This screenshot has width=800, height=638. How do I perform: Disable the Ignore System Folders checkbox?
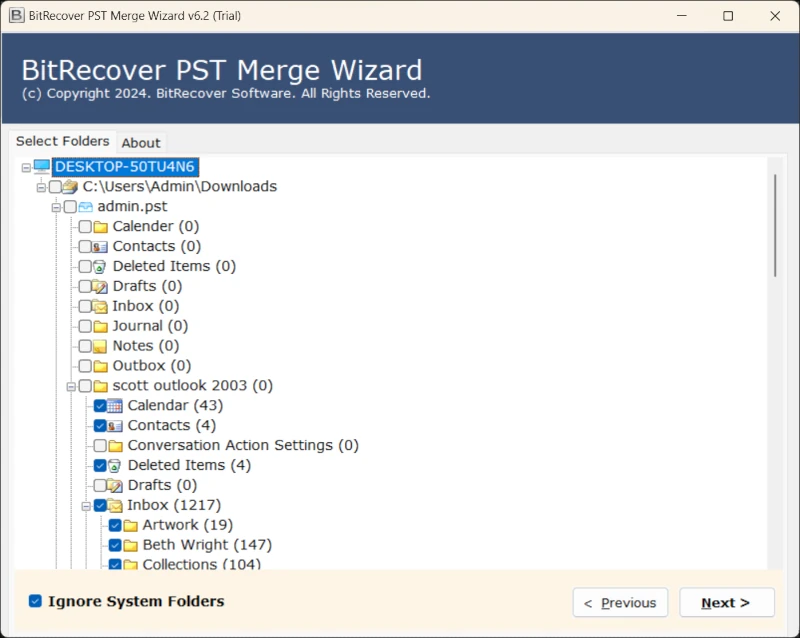tap(35, 601)
